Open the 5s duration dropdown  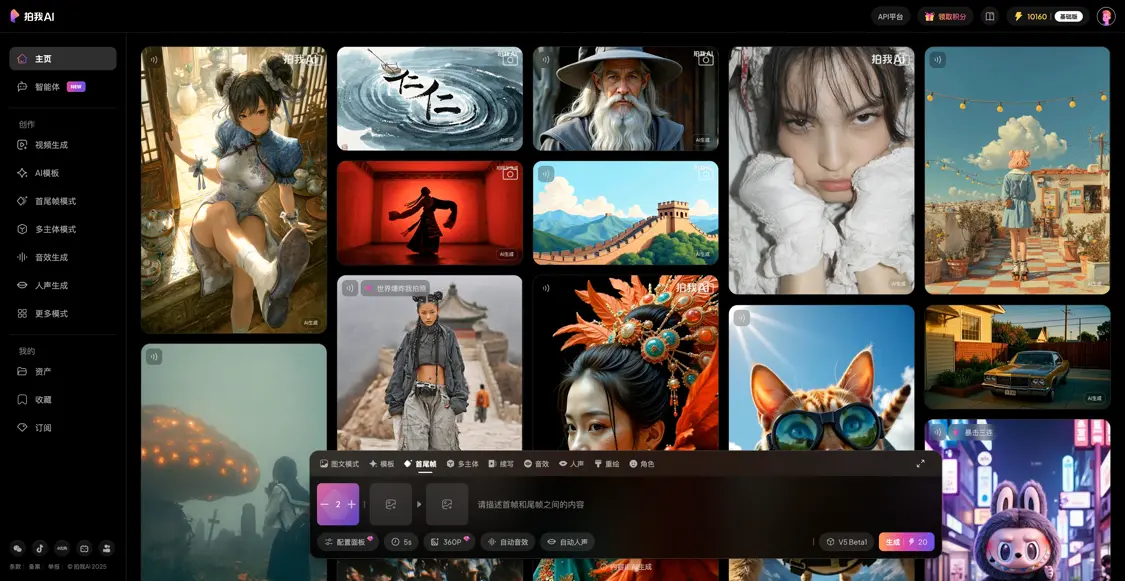pyautogui.click(x=401, y=542)
